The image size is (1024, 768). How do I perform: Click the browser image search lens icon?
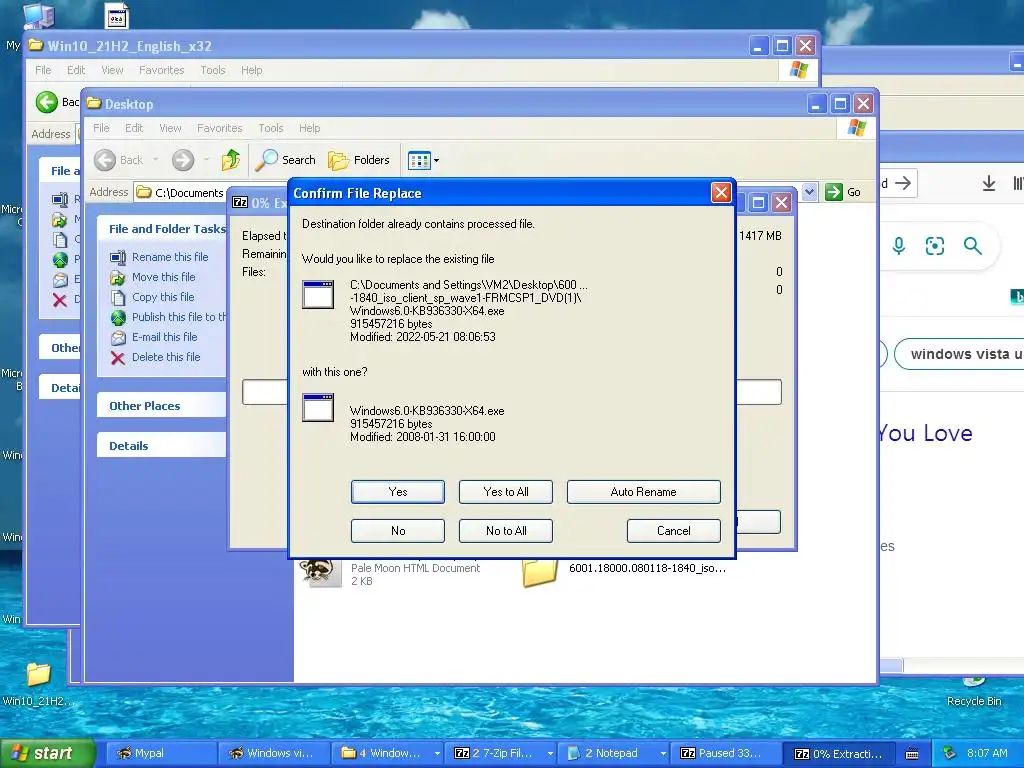[x=935, y=246]
